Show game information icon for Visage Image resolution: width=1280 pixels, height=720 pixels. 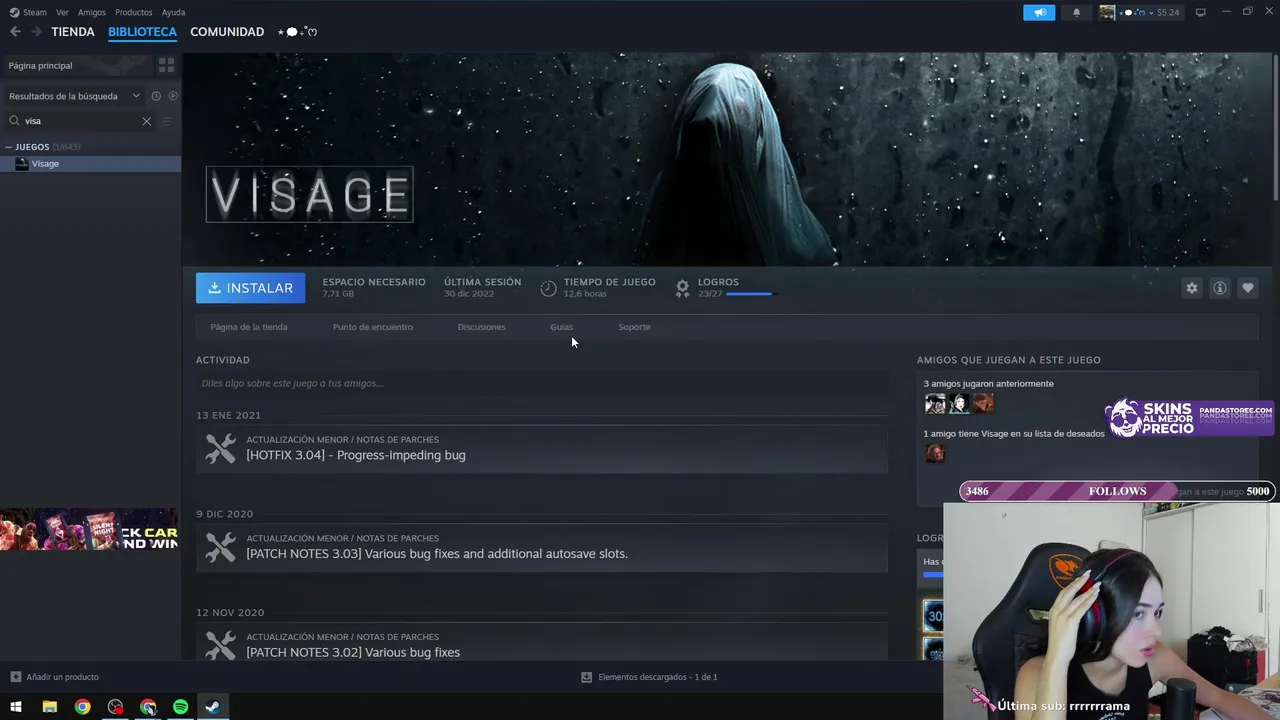point(1219,288)
